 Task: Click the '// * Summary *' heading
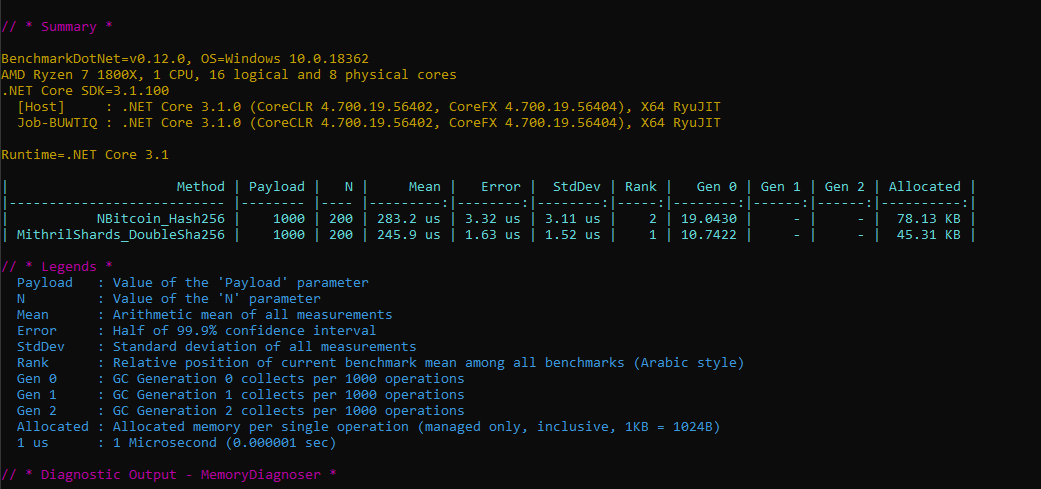pos(57,27)
